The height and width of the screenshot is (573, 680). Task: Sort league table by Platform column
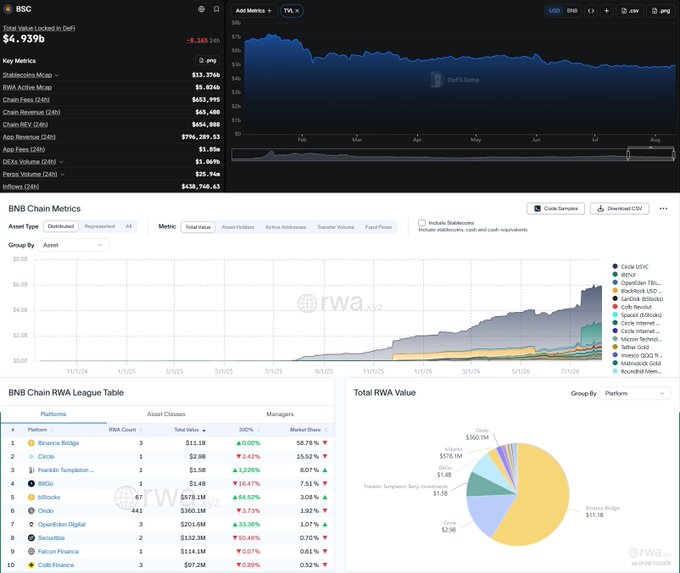pyautogui.click(x=40, y=430)
